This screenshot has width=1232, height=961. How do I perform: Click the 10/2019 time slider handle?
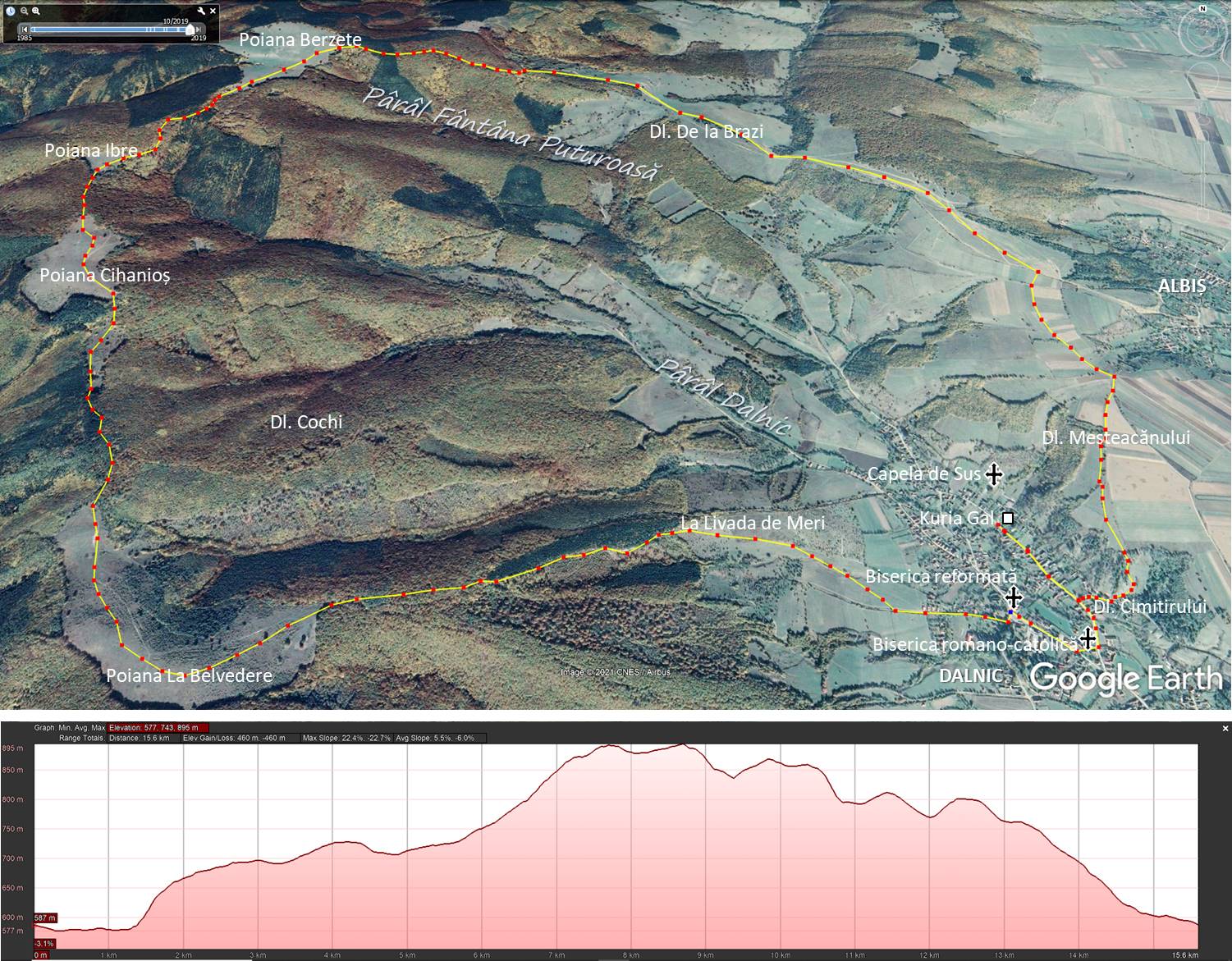point(190,29)
